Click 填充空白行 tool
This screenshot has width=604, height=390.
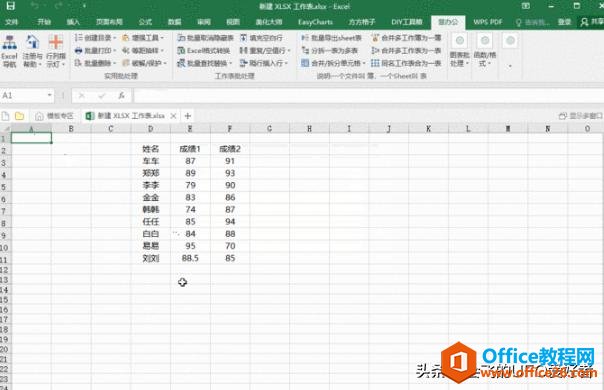point(261,38)
